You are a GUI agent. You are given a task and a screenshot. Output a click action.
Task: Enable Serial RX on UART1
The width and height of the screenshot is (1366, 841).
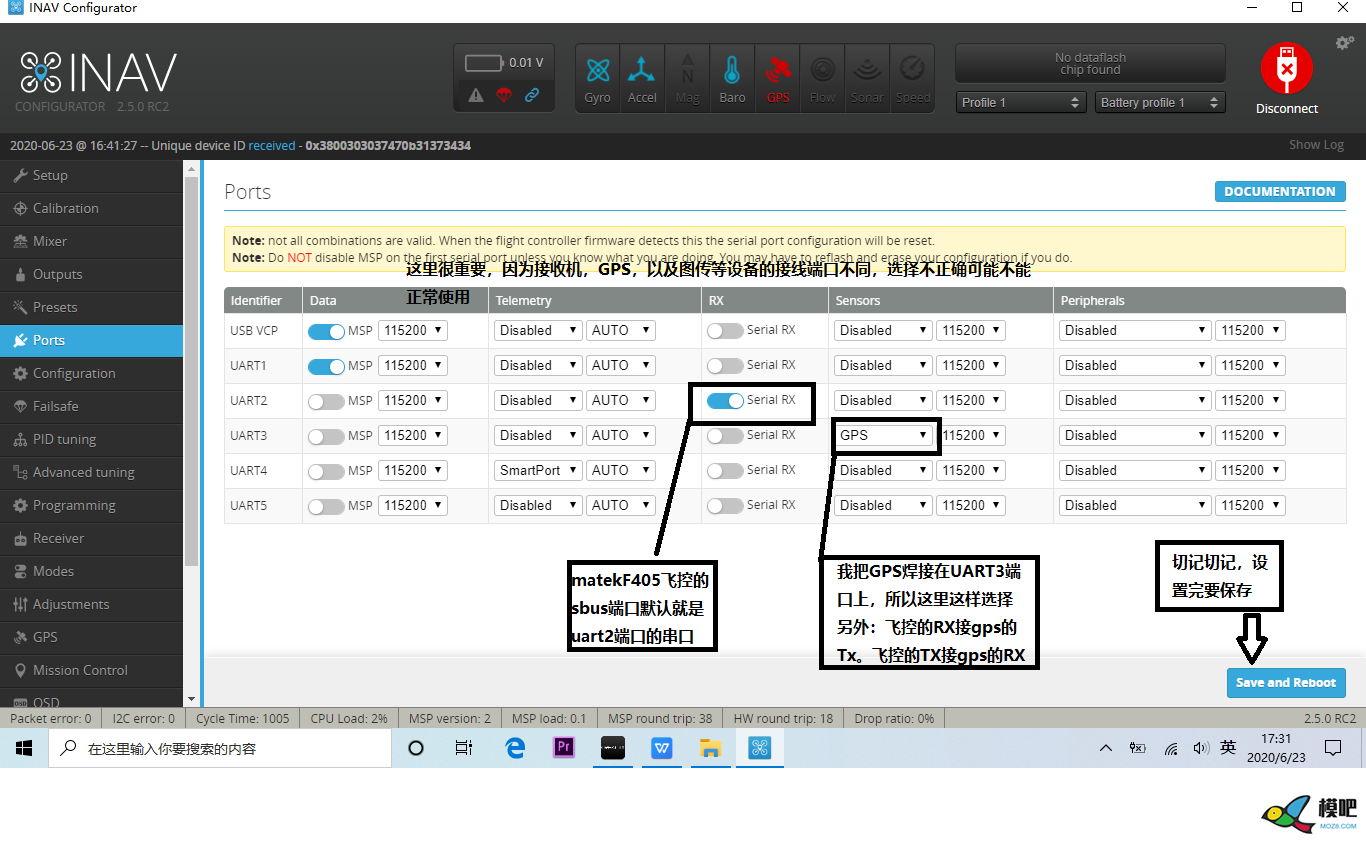(725, 365)
